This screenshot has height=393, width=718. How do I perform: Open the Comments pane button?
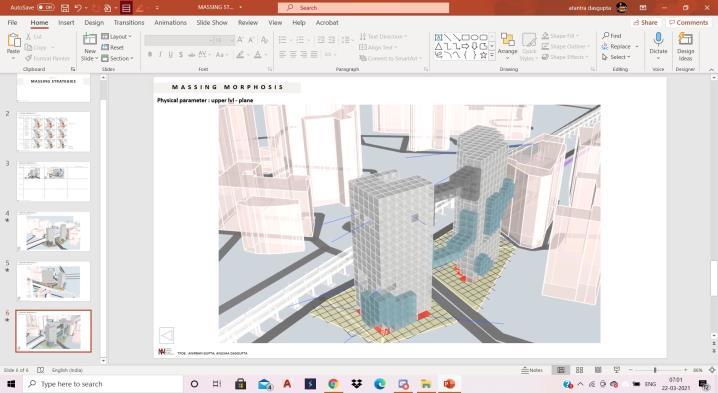coord(688,22)
